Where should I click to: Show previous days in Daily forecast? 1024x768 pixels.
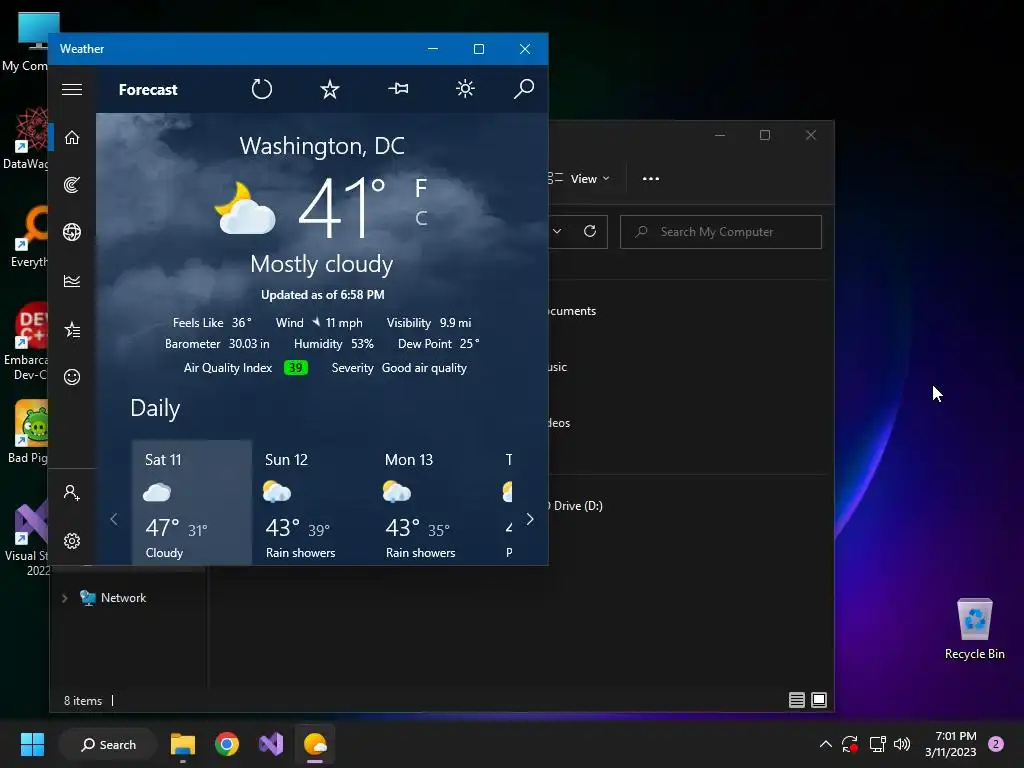(114, 519)
